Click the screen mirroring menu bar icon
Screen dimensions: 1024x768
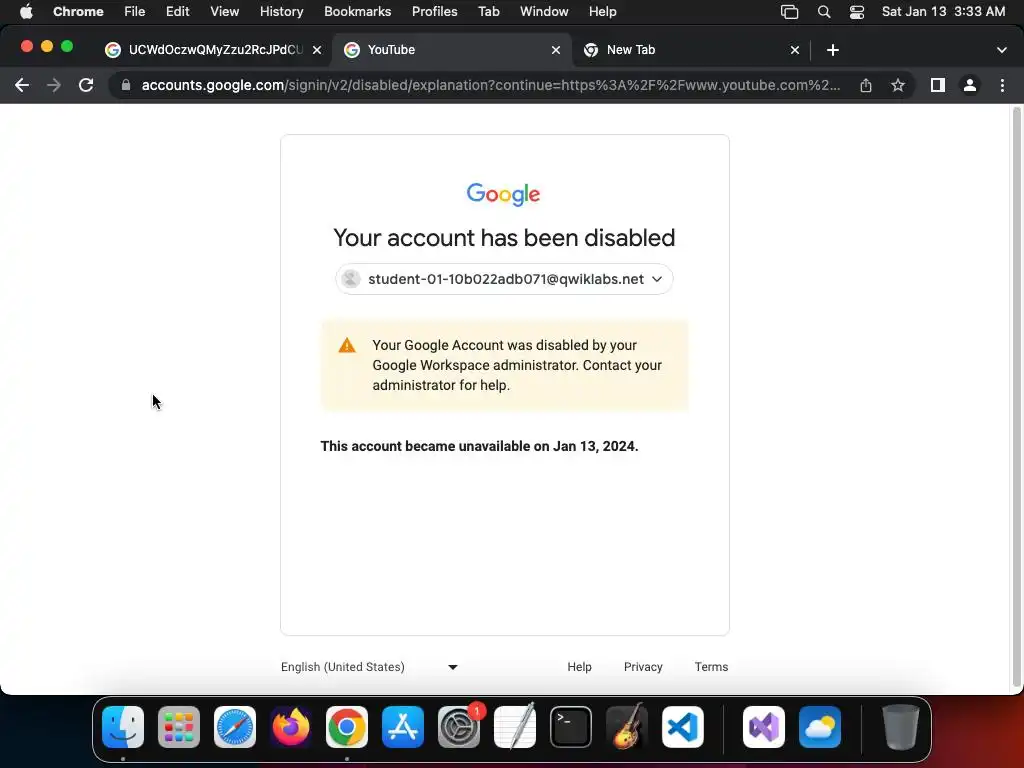tap(790, 12)
